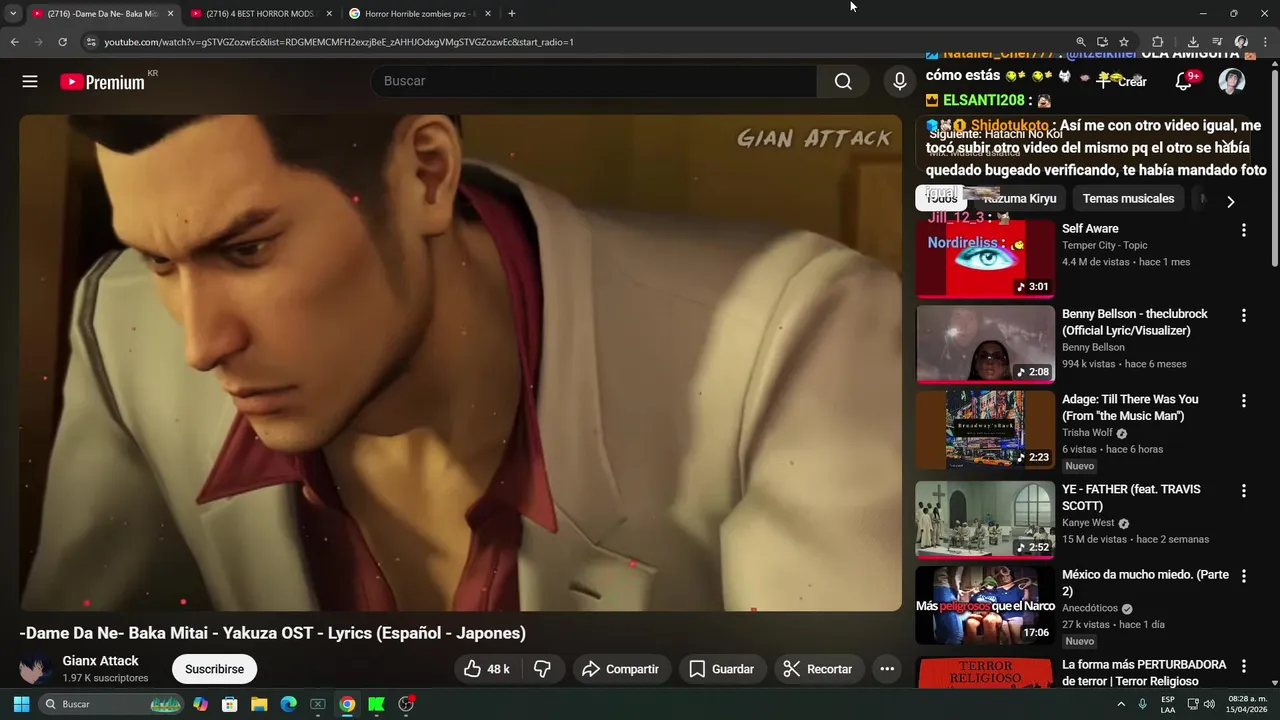Bookmark this page with the star
The width and height of the screenshot is (1280, 720).
click(x=1124, y=42)
